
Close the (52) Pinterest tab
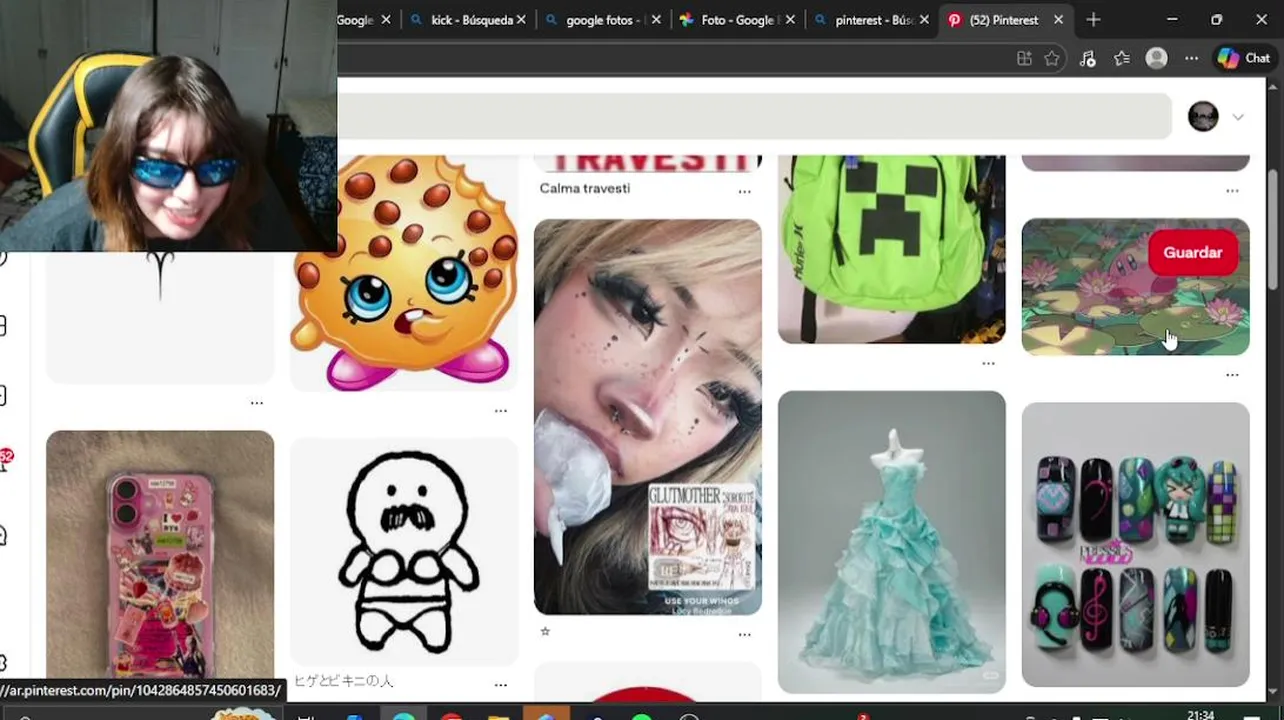(x=1058, y=20)
